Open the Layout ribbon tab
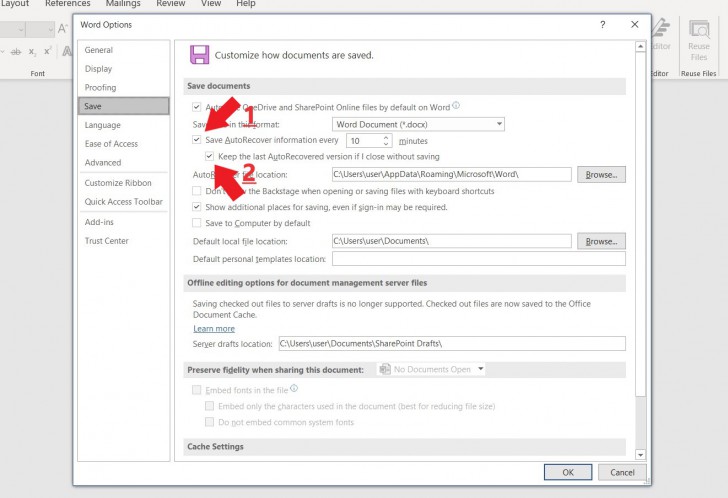The image size is (728, 498). [14, 4]
